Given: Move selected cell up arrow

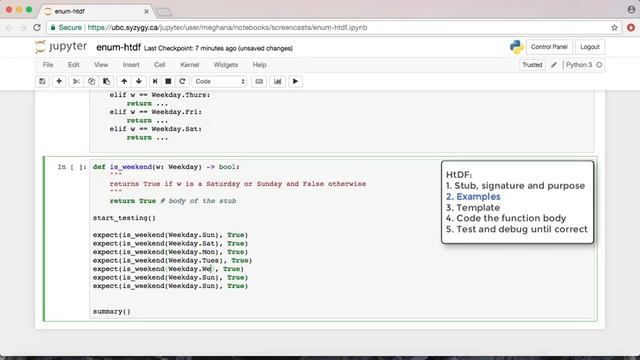Looking at the screenshot, I should tap(124, 81).
